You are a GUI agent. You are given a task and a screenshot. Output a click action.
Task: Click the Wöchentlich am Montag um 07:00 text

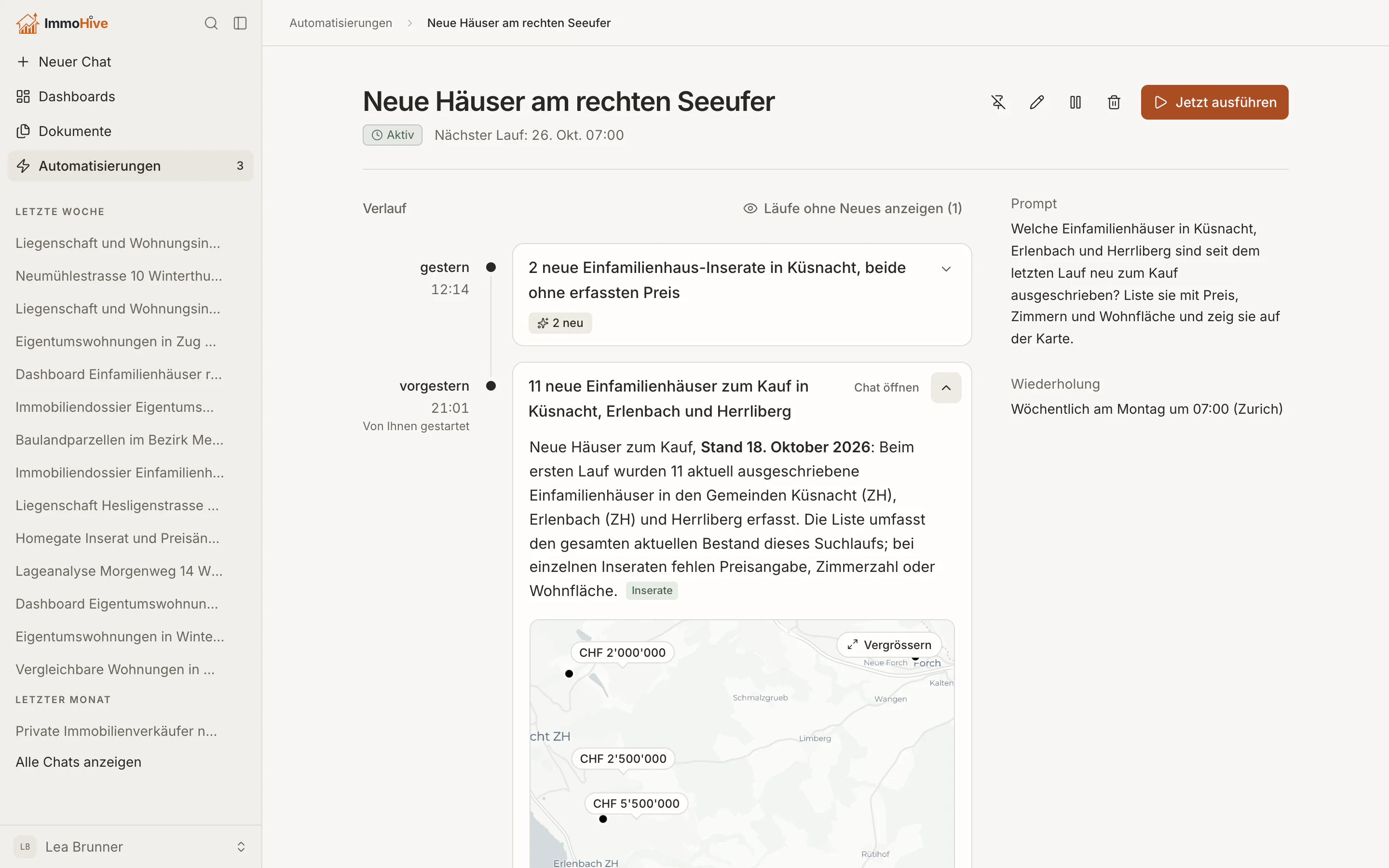(1146, 409)
